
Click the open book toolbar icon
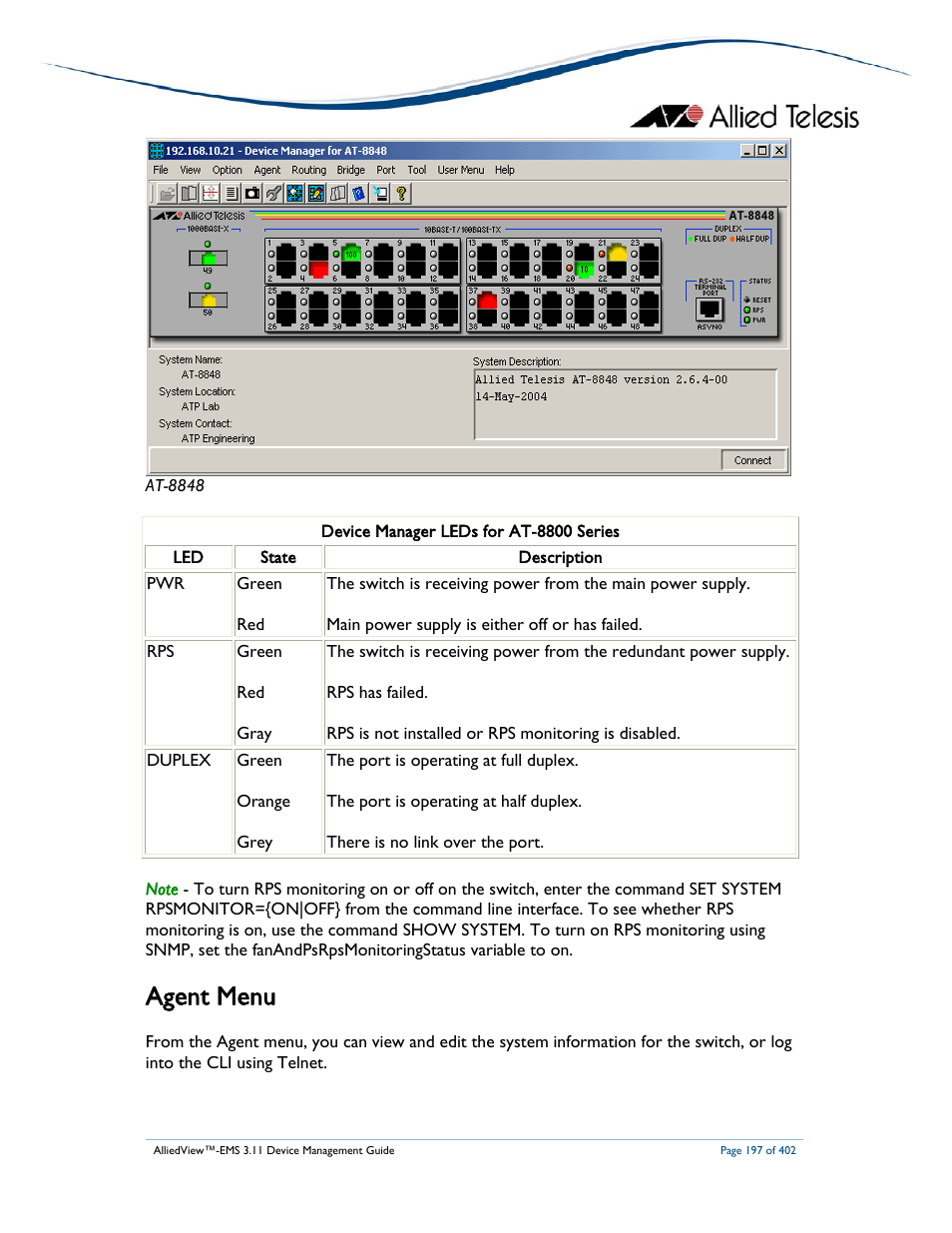coord(189,194)
